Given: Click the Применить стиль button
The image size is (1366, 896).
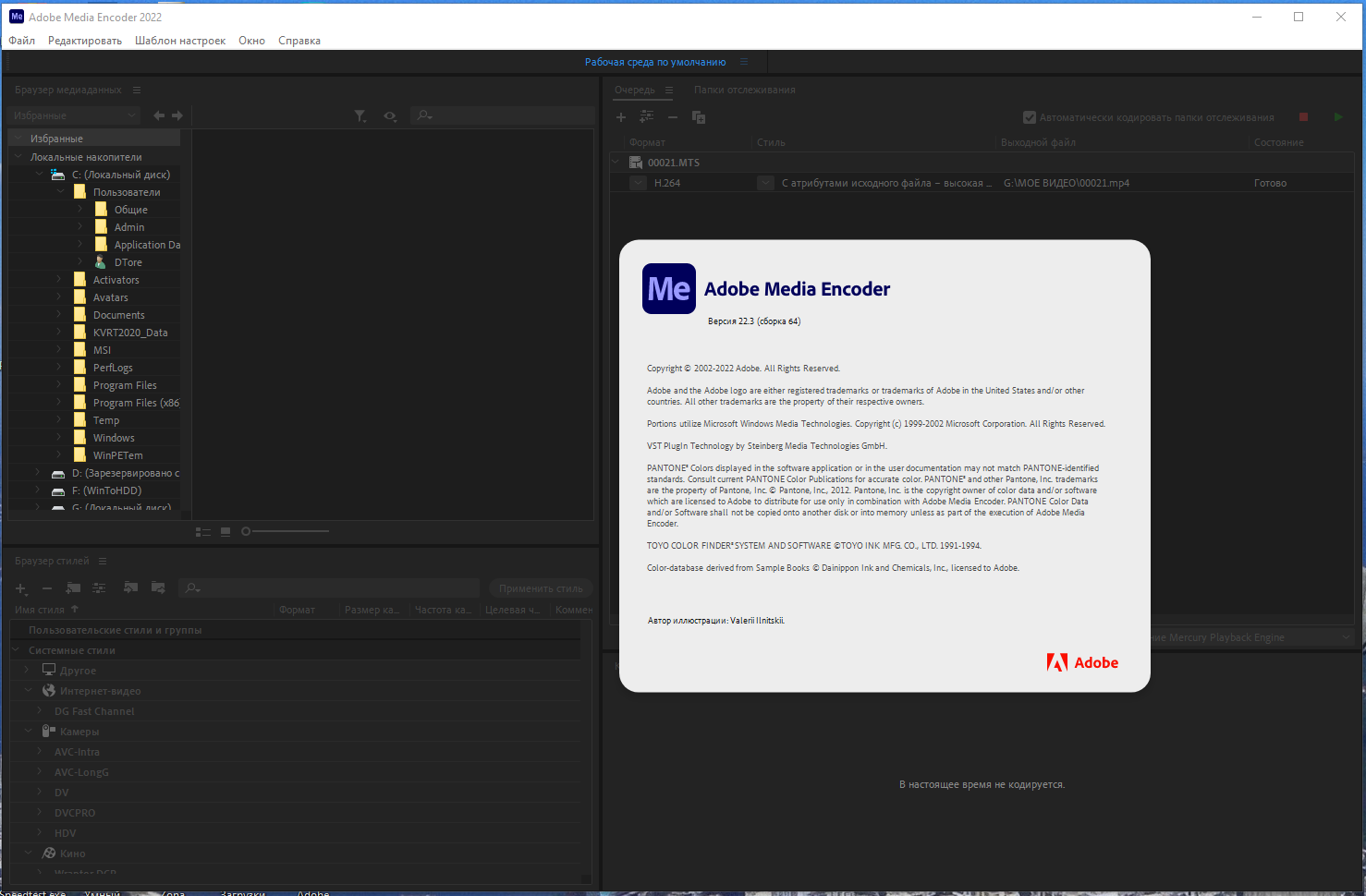Looking at the screenshot, I should tap(541, 588).
